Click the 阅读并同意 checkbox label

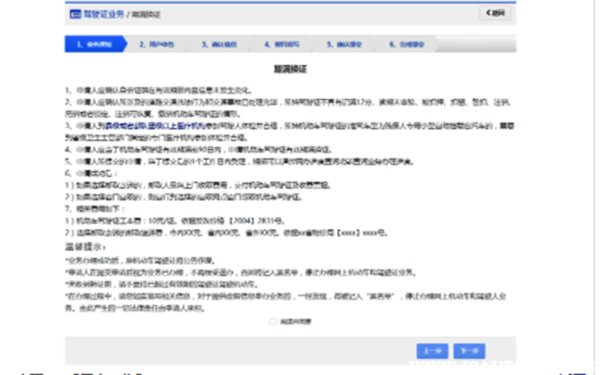point(295,321)
